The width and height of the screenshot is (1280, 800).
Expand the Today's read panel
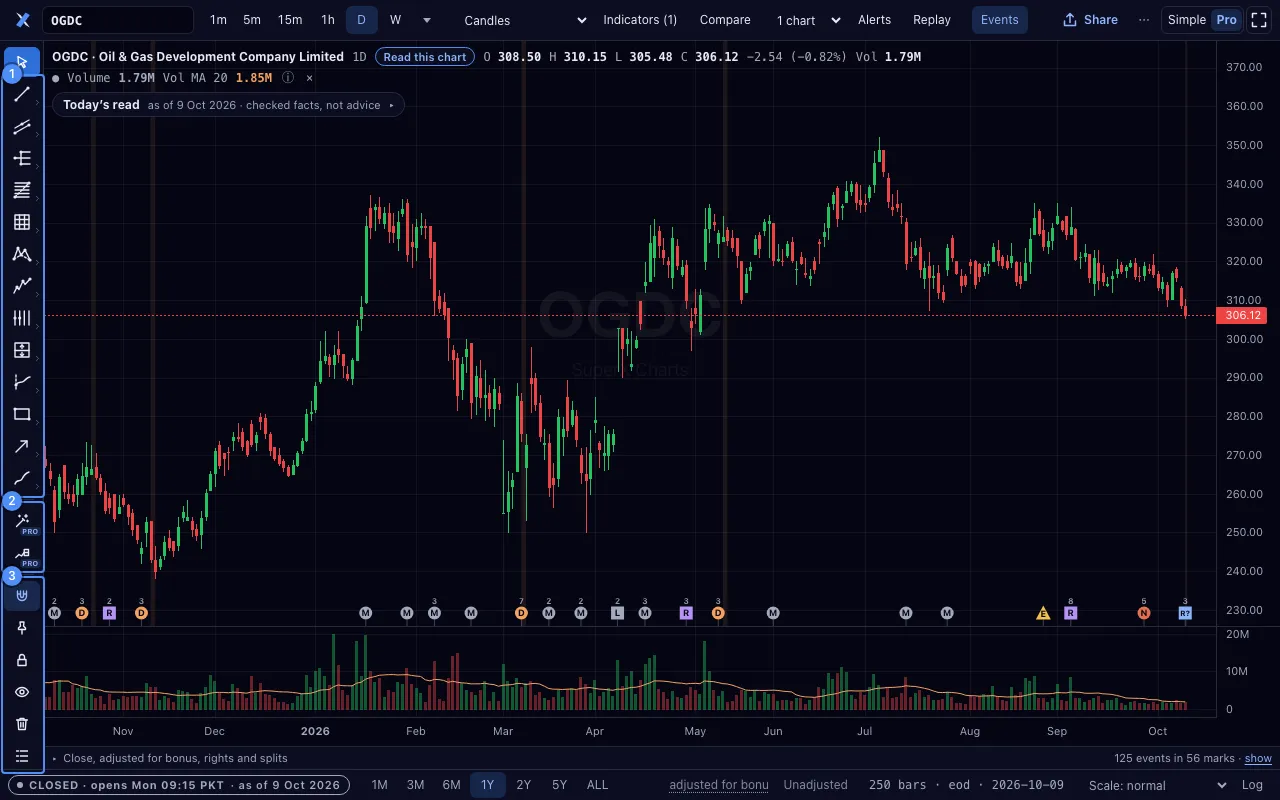(x=228, y=105)
